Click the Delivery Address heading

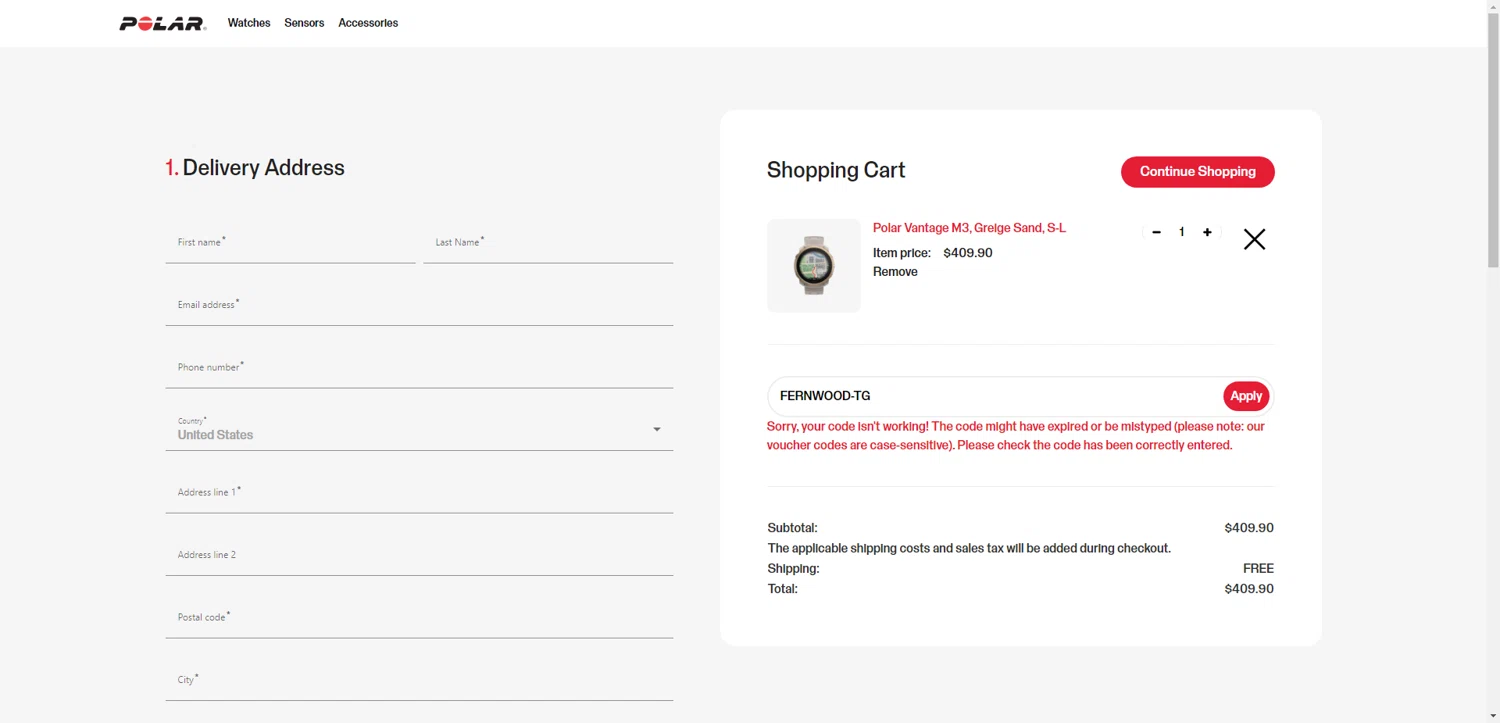(255, 168)
